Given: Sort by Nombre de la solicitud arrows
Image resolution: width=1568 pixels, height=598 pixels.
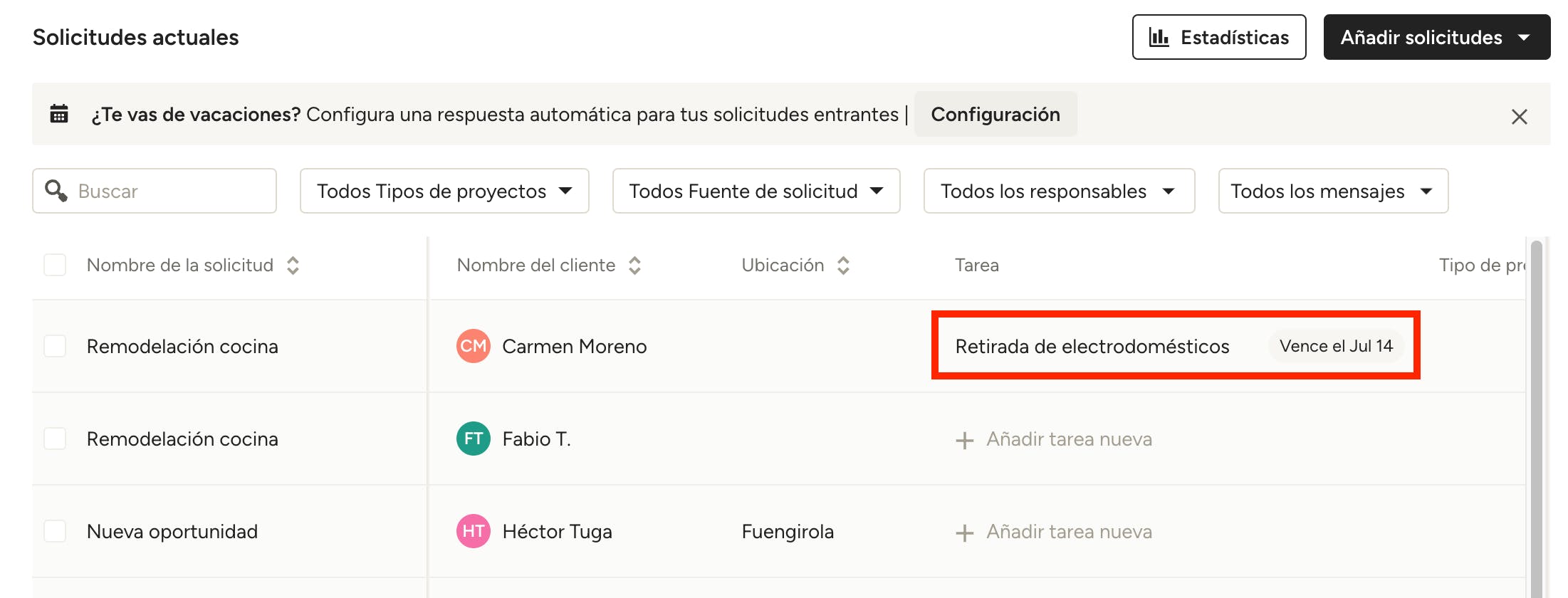Looking at the screenshot, I should (293, 266).
